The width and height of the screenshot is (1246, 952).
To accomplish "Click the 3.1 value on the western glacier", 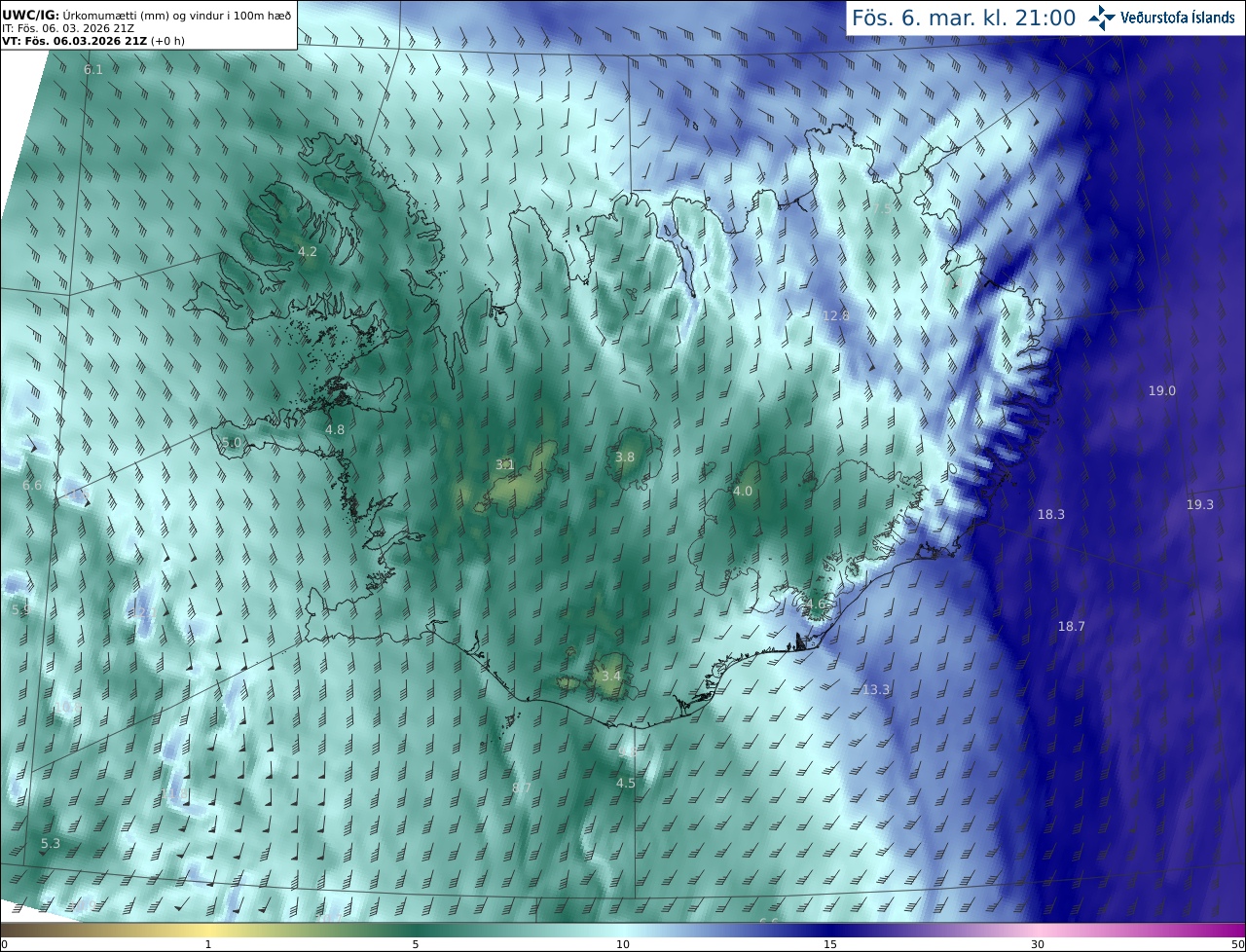I will [x=504, y=464].
